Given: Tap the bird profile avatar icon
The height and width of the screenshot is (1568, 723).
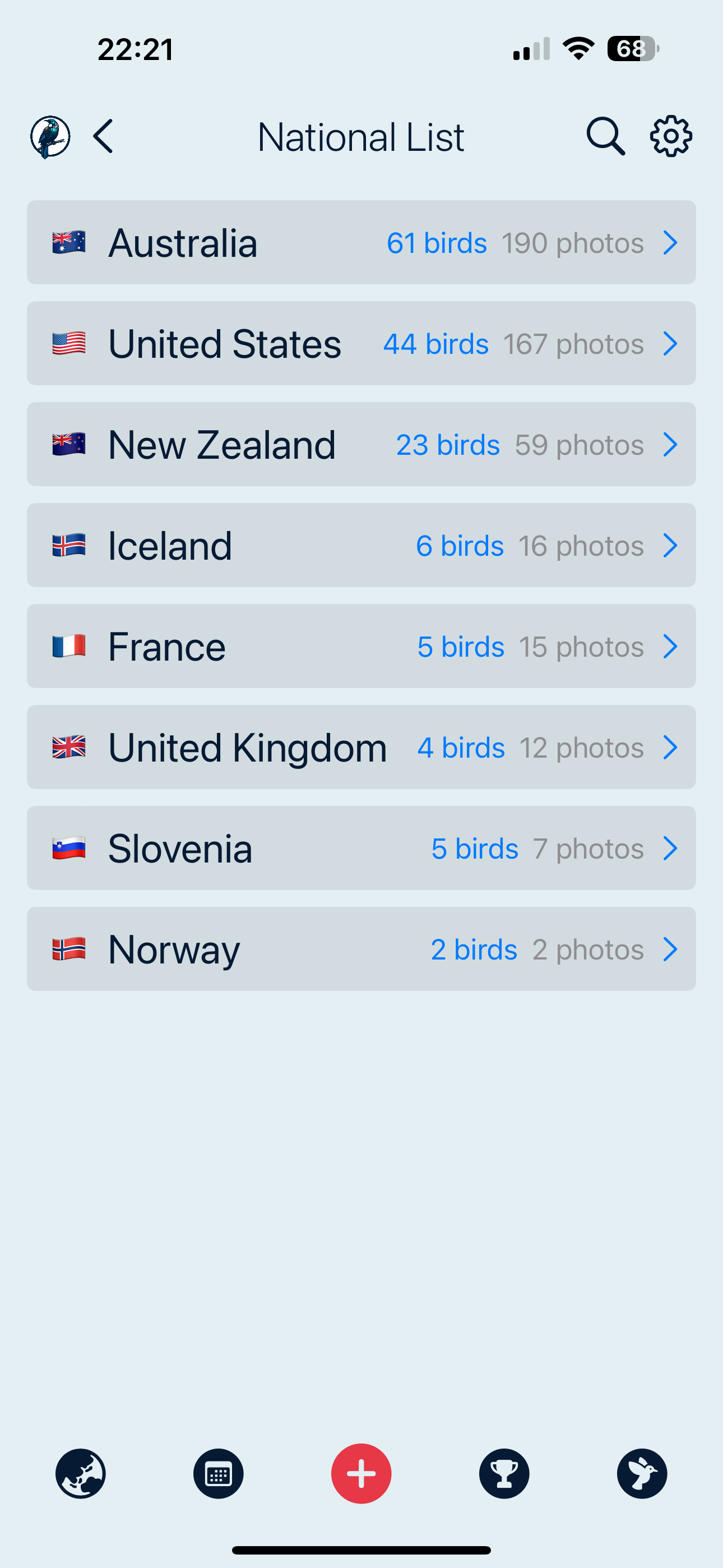Looking at the screenshot, I should pyautogui.click(x=50, y=136).
